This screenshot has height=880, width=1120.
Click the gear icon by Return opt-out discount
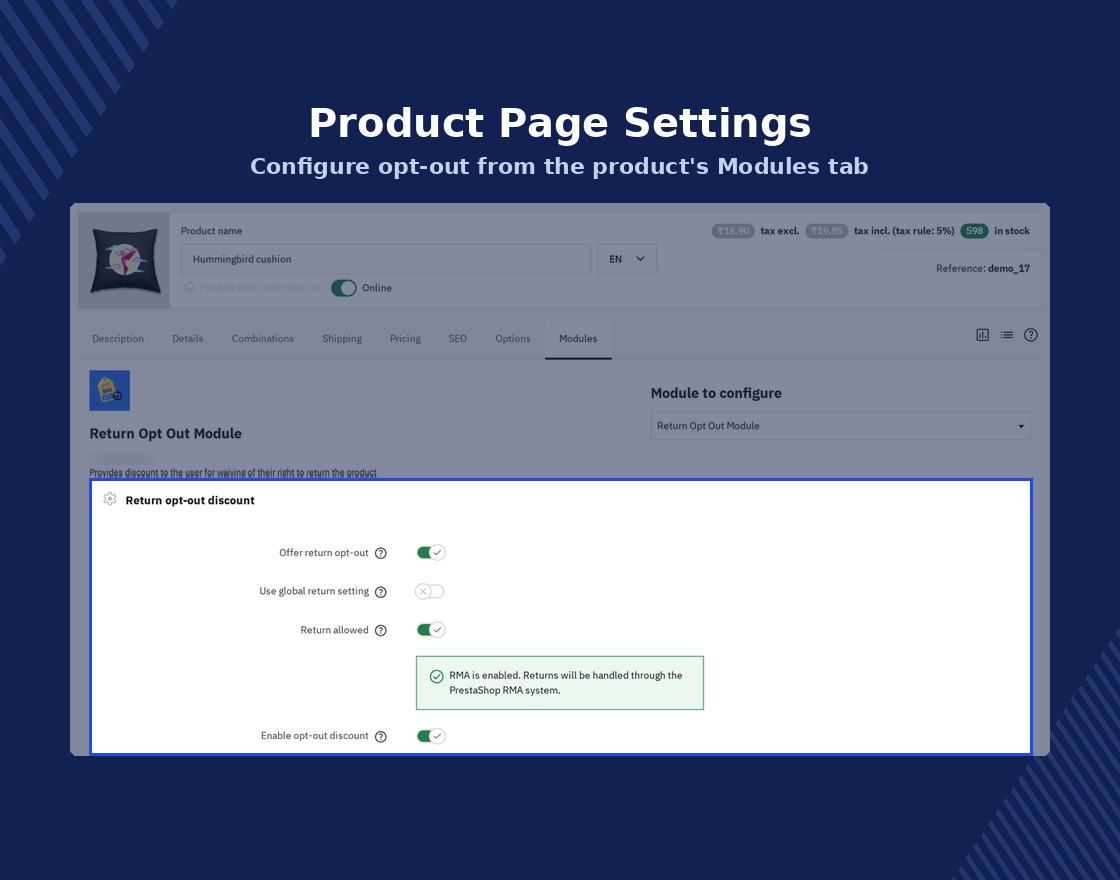110,499
